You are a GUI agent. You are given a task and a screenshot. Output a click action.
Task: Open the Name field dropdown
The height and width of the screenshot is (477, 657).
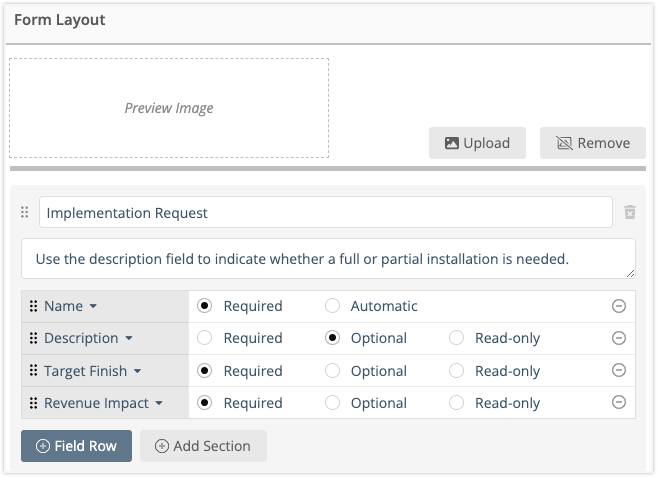(93, 306)
